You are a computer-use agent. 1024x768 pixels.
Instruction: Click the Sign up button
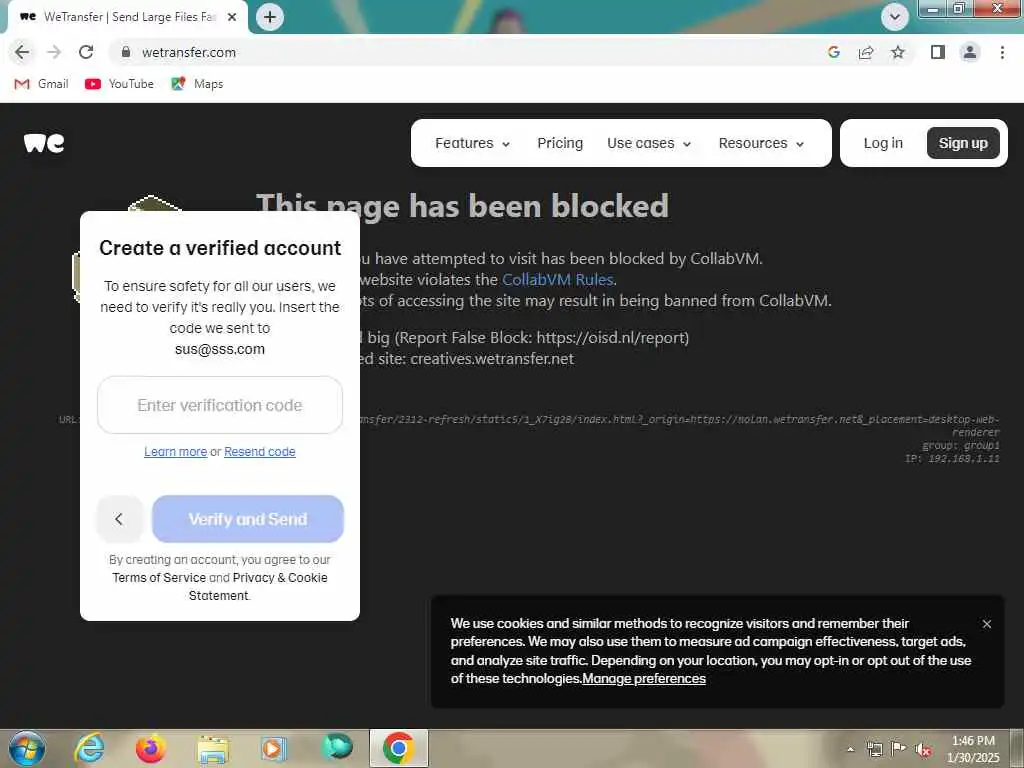[x=963, y=143]
